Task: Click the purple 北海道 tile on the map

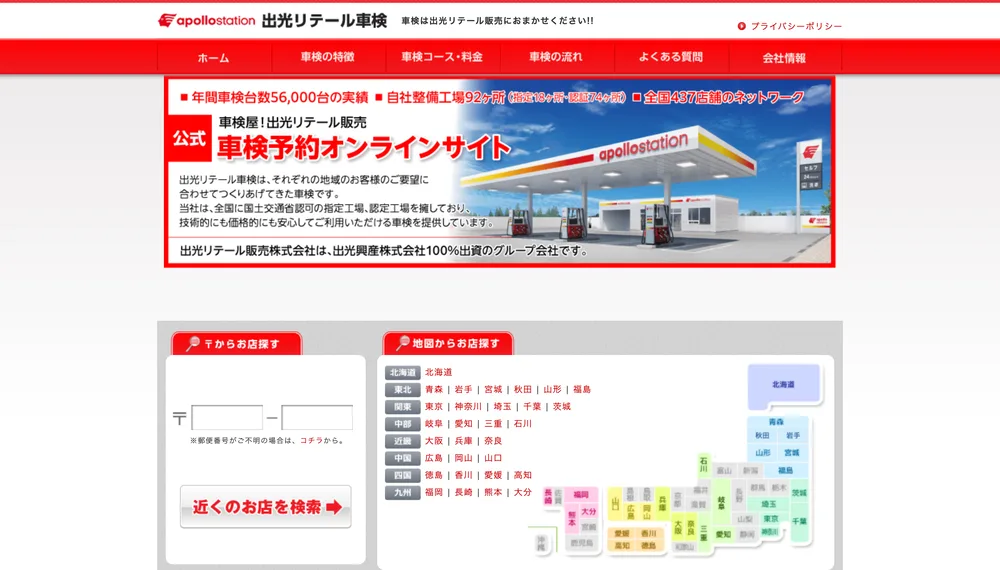Action: click(x=783, y=386)
